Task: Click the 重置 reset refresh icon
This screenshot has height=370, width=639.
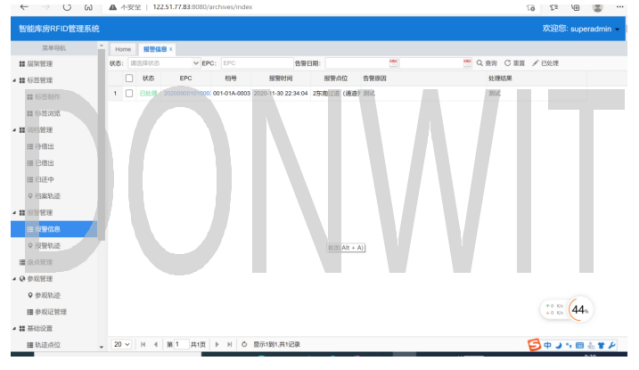Action: pyautogui.click(x=507, y=63)
